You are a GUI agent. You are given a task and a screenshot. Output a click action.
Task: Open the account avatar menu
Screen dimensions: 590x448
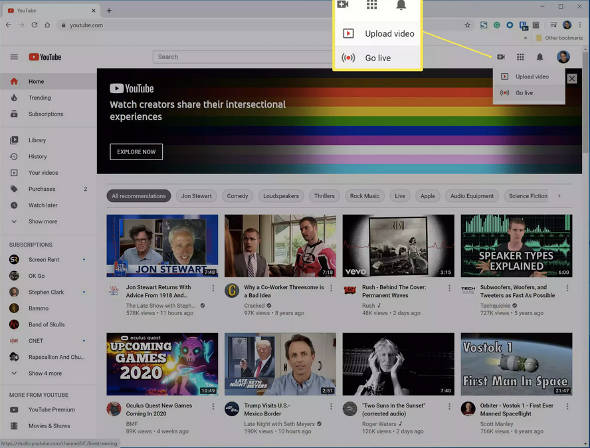[x=563, y=57]
